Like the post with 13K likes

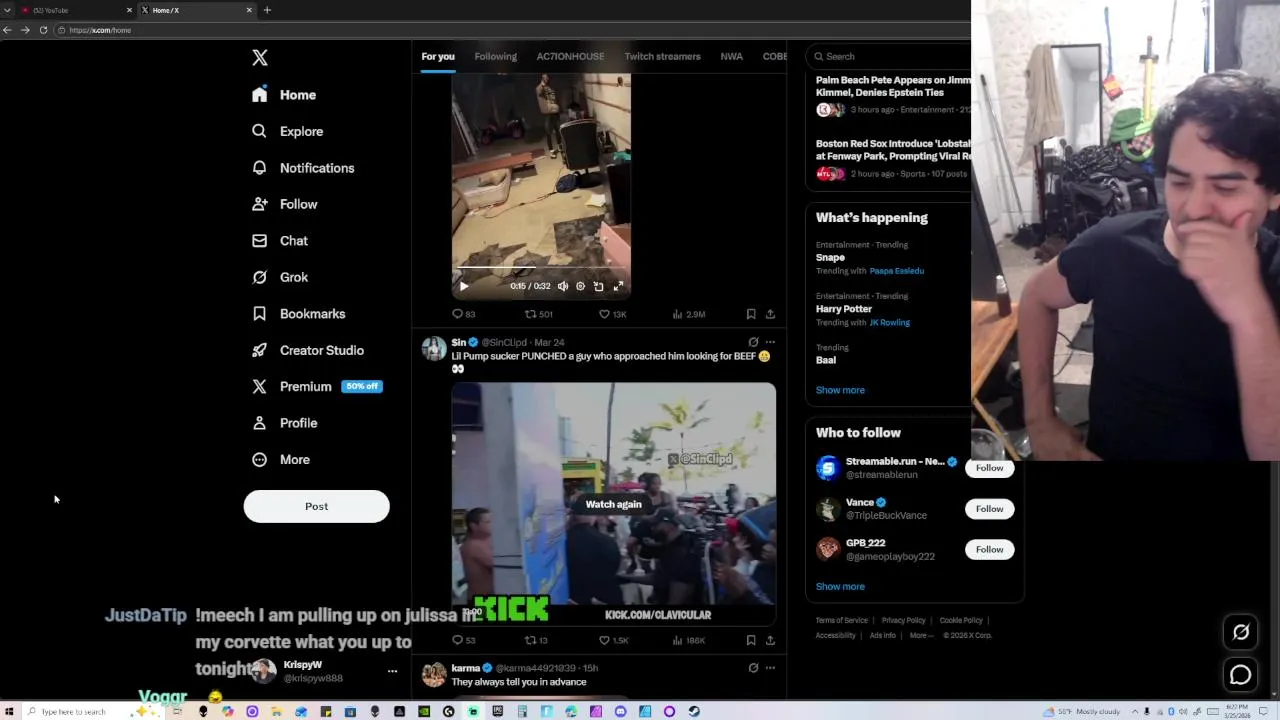pyautogui.click(x=612, y=314)
